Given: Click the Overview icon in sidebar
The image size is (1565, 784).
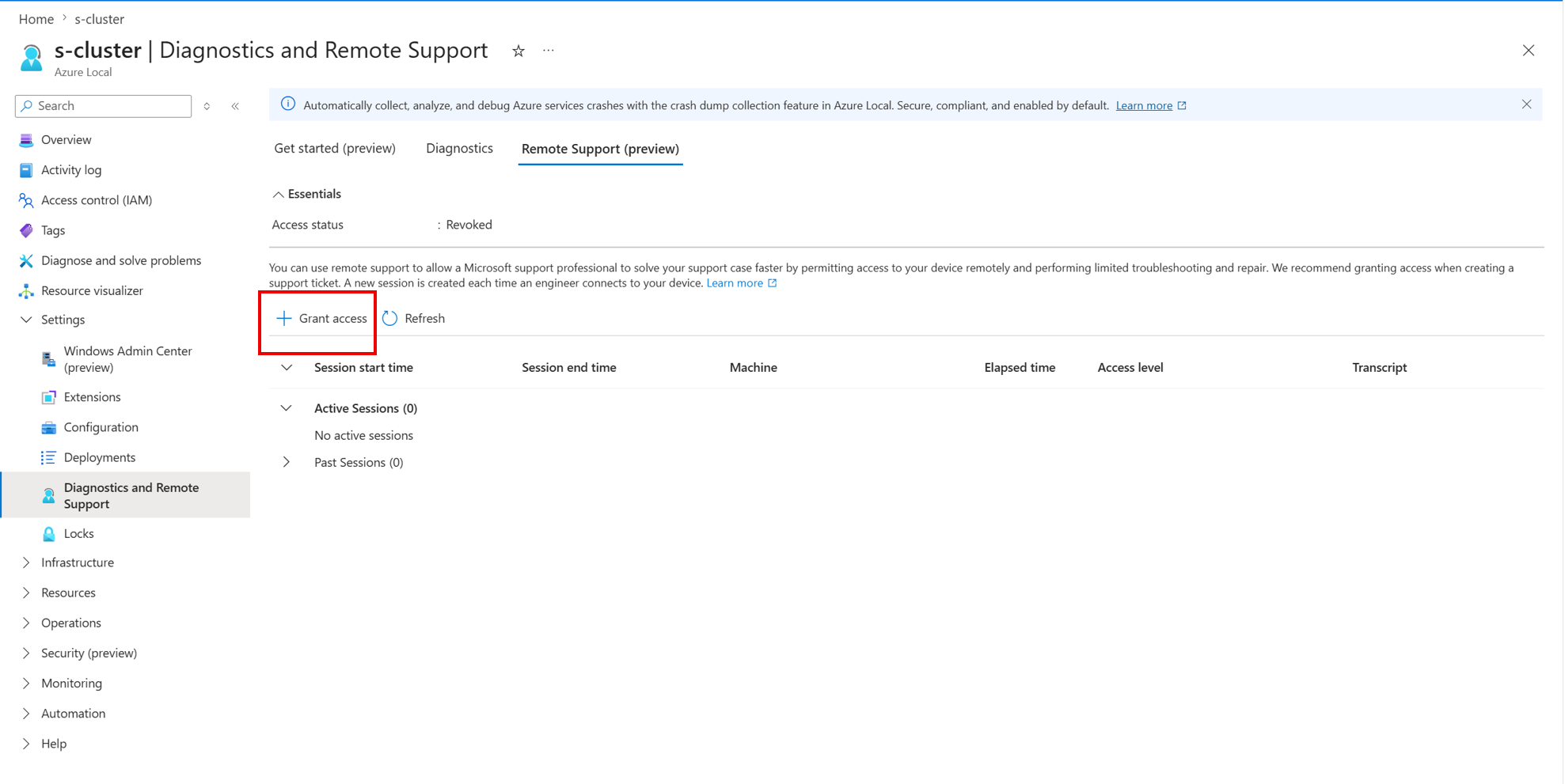Looking at the screenshot, I should (26, 140).
